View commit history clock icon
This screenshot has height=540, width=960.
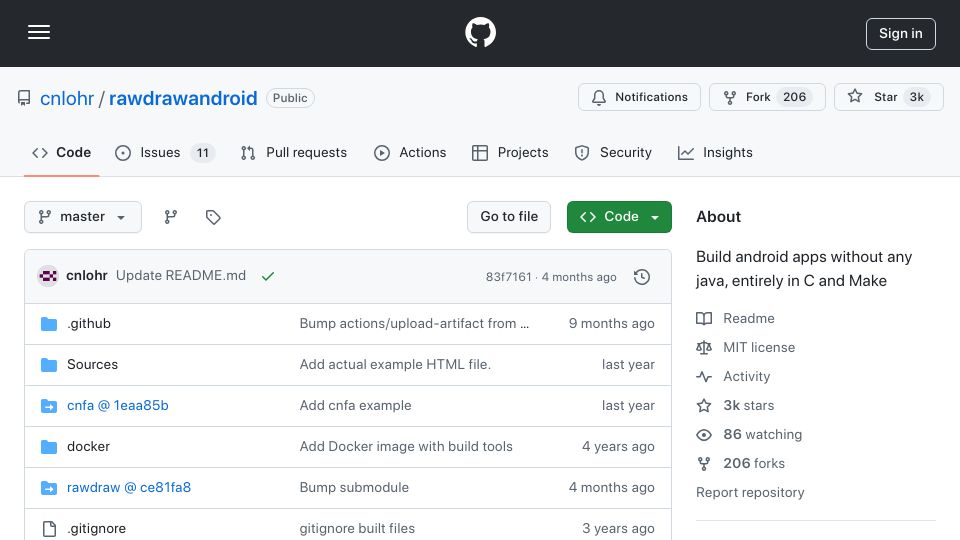pyautogui.click(x=642, y=277)
